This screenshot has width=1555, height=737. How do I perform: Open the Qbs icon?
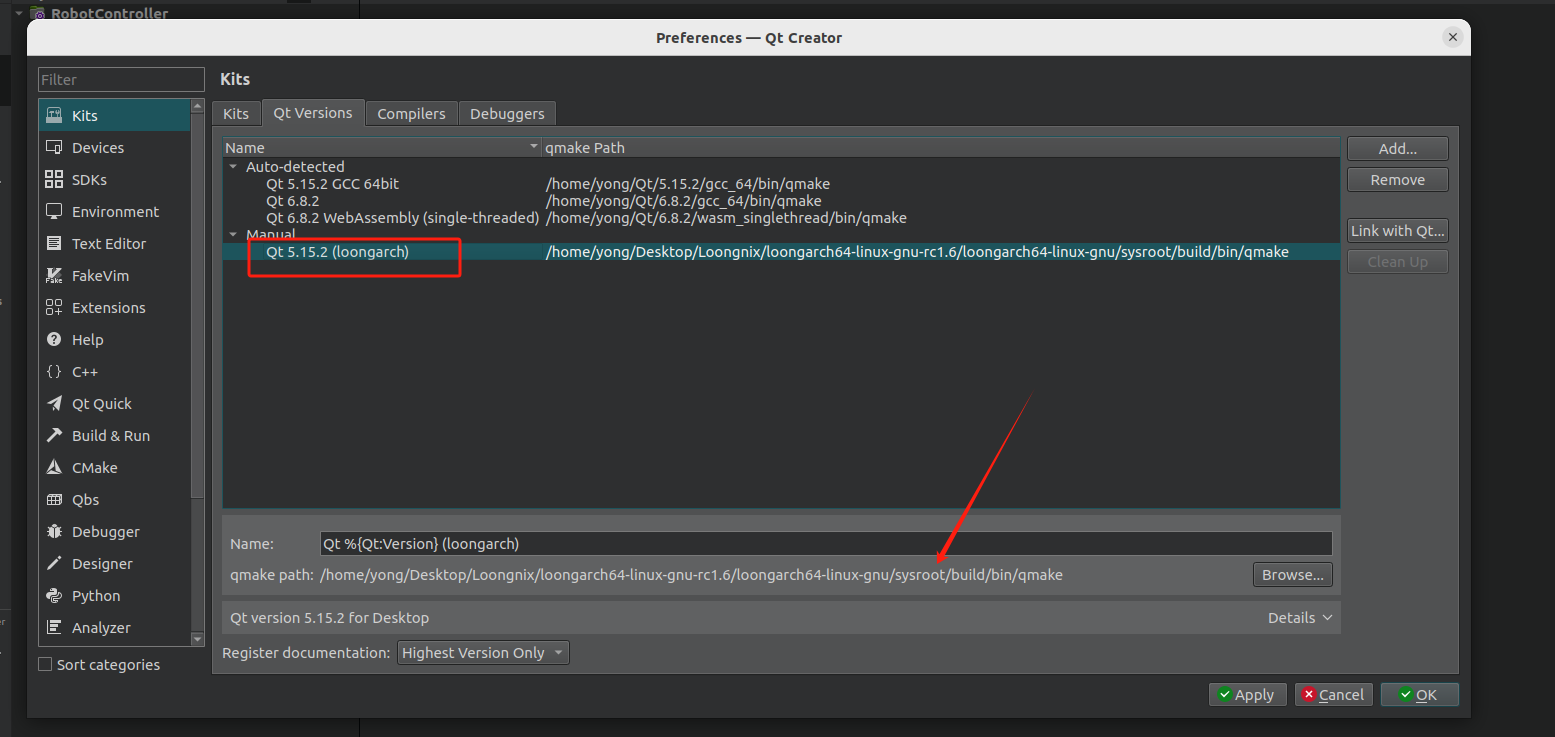(x=54, y=499)
